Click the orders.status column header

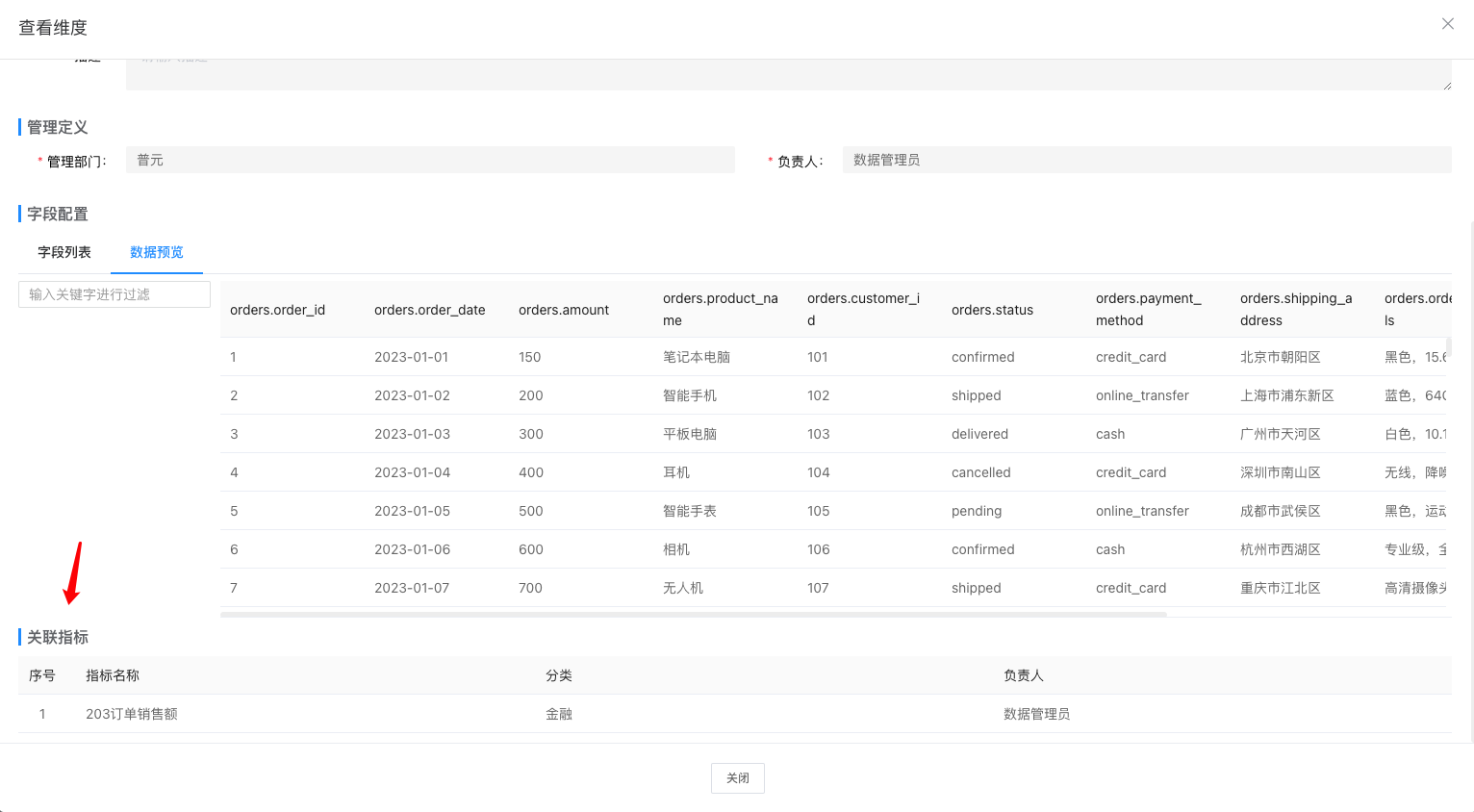click(x=992, y=309)
